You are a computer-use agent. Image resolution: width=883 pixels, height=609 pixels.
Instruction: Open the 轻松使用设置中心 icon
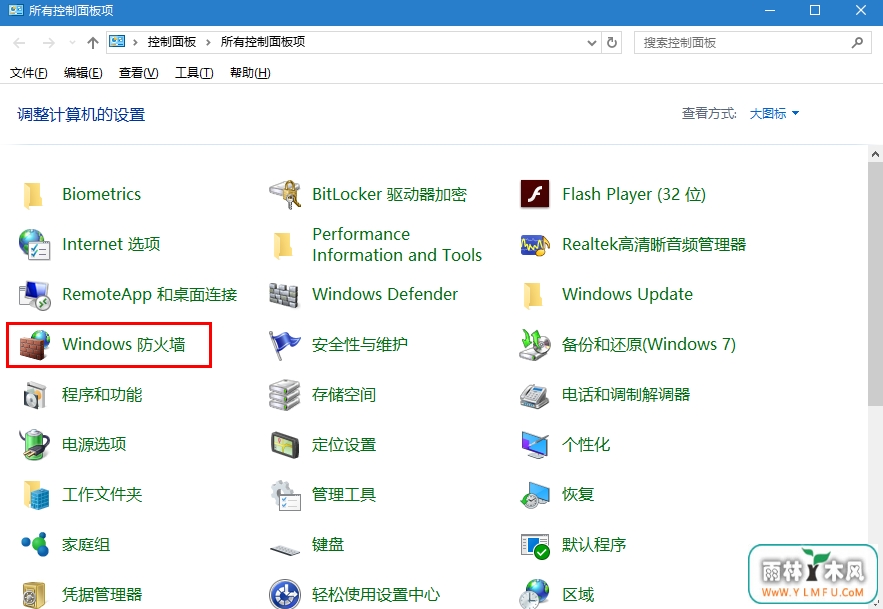click(285, 595)
